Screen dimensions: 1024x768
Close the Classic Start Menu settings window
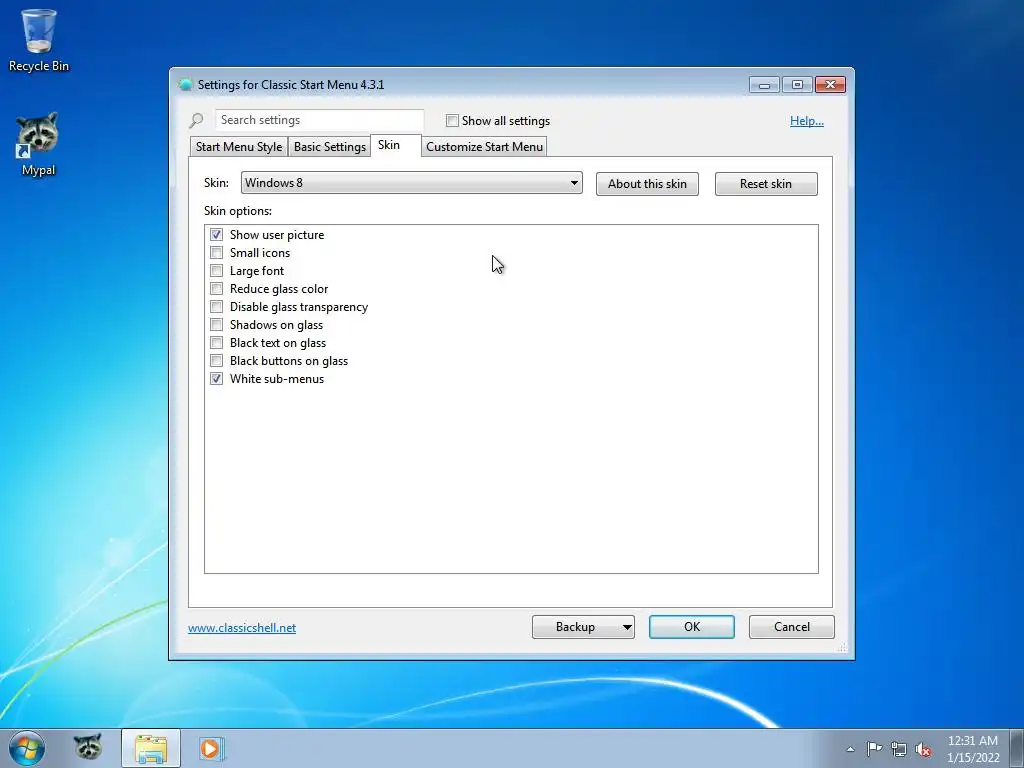830,85
